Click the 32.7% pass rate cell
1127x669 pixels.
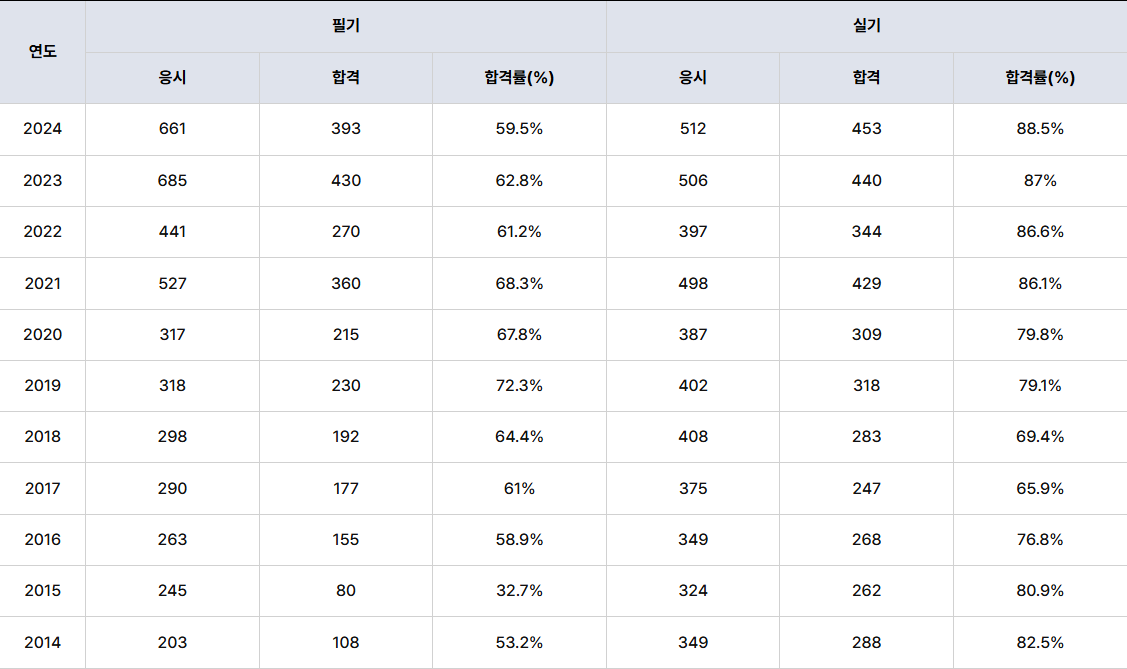519,591
